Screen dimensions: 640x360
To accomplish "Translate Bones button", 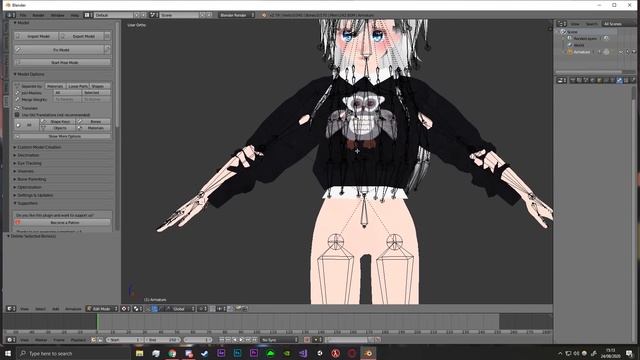I will click(94, 122).
